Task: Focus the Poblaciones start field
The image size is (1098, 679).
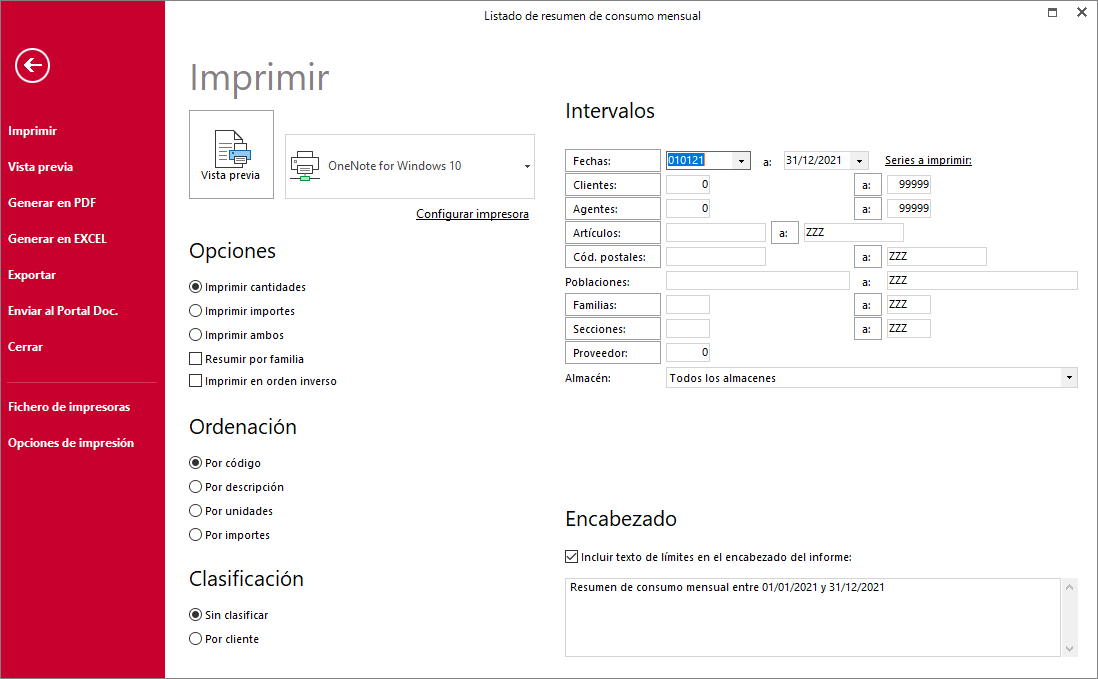Action: click(x=758, y=281)
